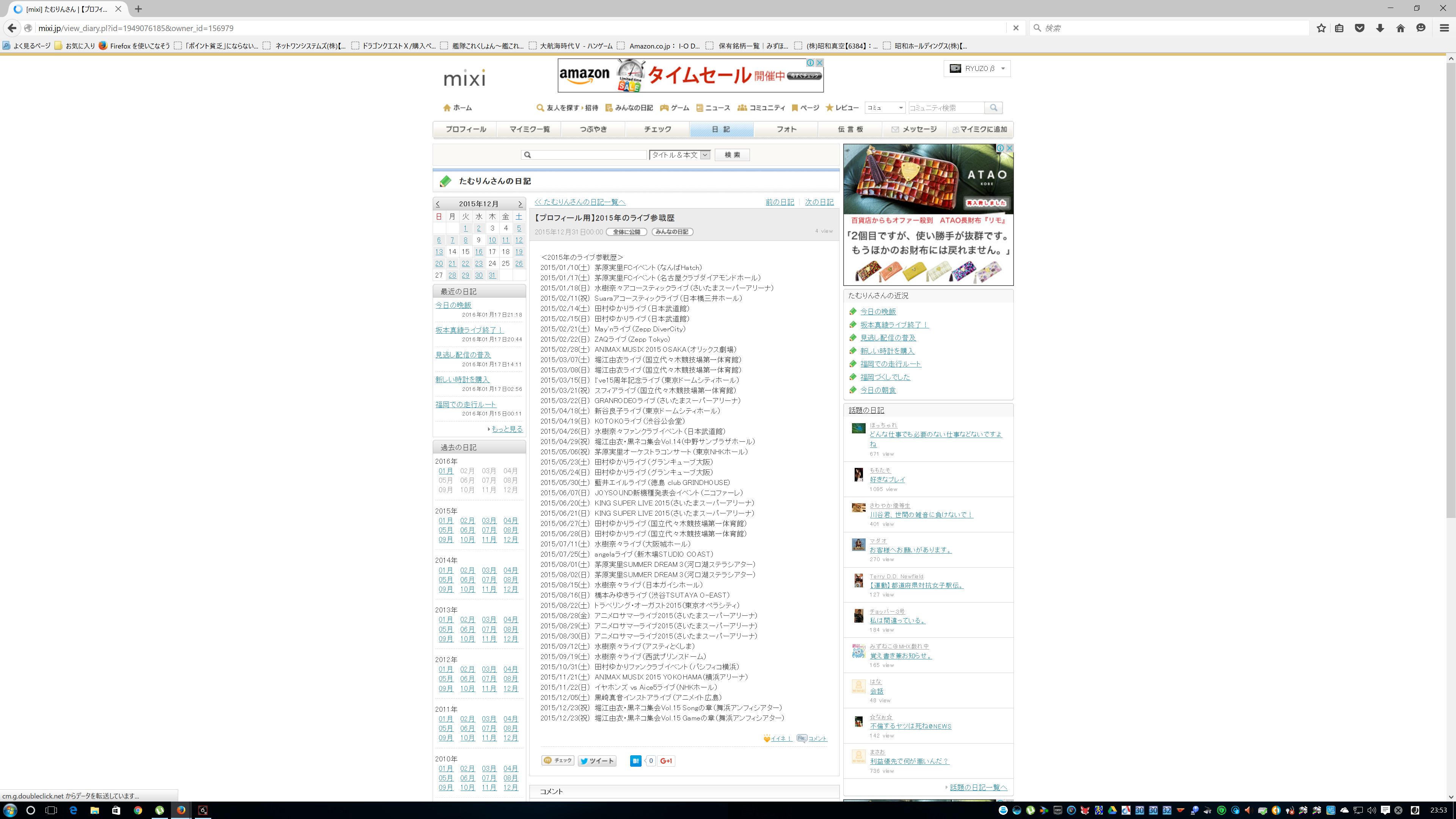
Task: Click the コミュニティ検索 input field
Action: (x=946, y=107)
